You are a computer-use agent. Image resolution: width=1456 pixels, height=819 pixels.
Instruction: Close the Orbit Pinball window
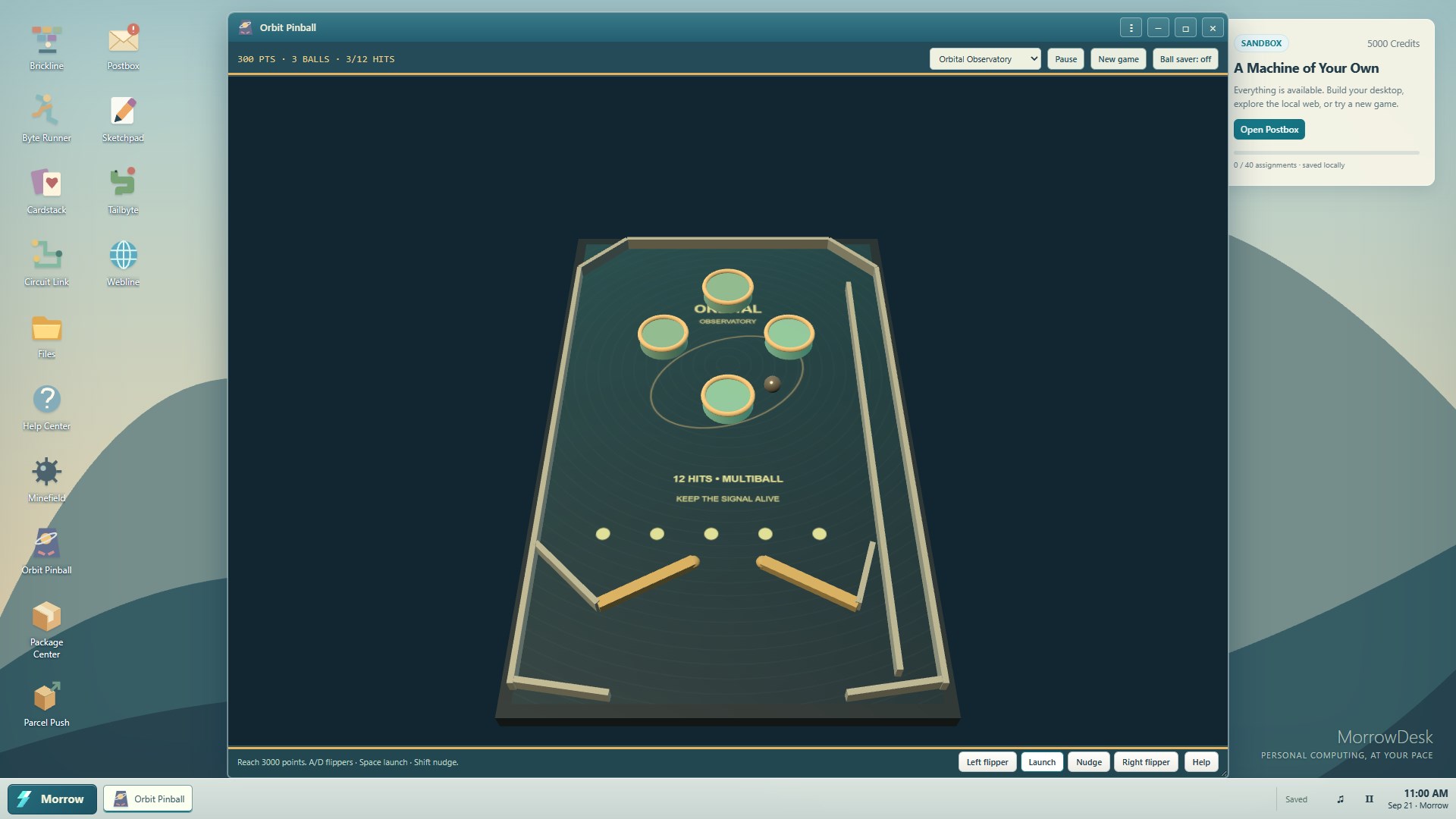tap(1213, 27)
